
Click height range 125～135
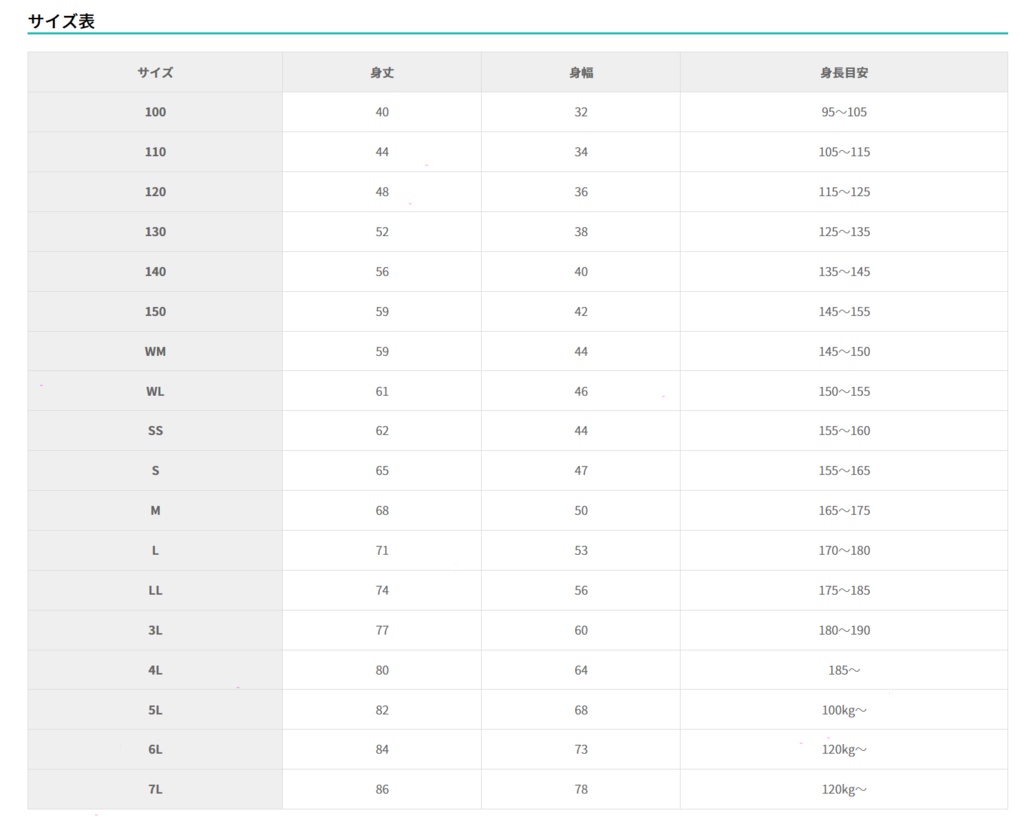pyautogui.click(x=844, y=232)
